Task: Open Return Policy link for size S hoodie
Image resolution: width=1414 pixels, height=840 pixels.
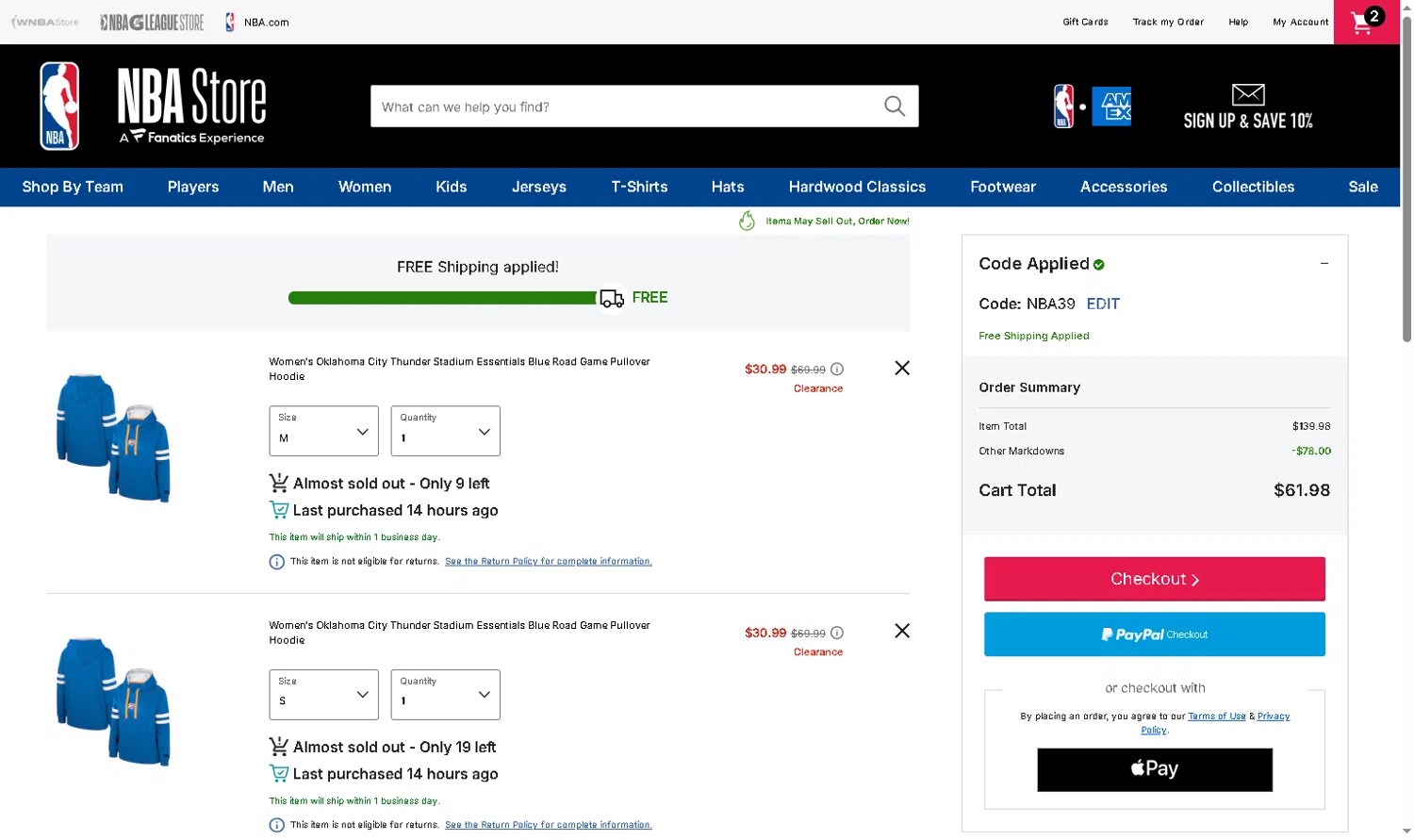Action: coord(549,825)
